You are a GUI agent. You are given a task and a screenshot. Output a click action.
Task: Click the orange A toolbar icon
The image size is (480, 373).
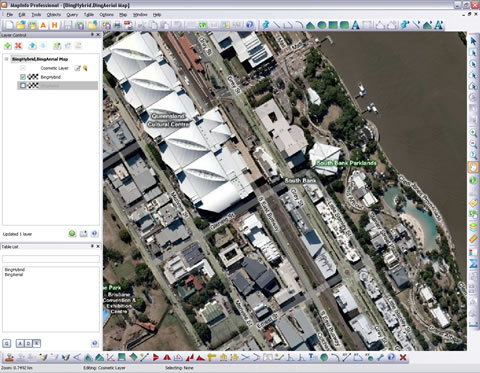point(43,25)
